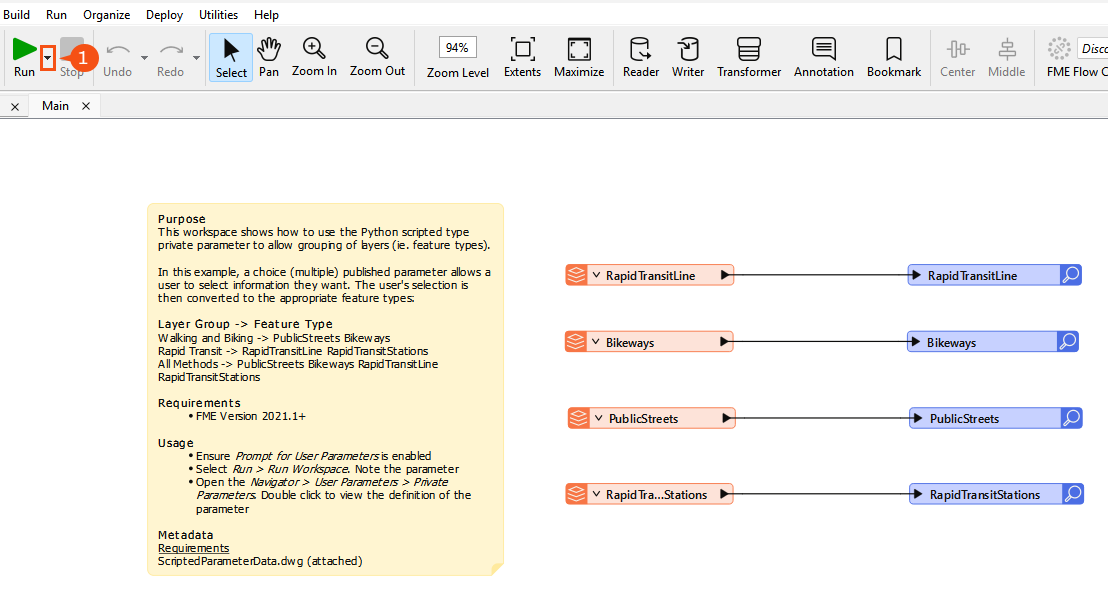
Task: Add a Reader from the toolbar
Action: pyautogui.click(x=640, y=56)
